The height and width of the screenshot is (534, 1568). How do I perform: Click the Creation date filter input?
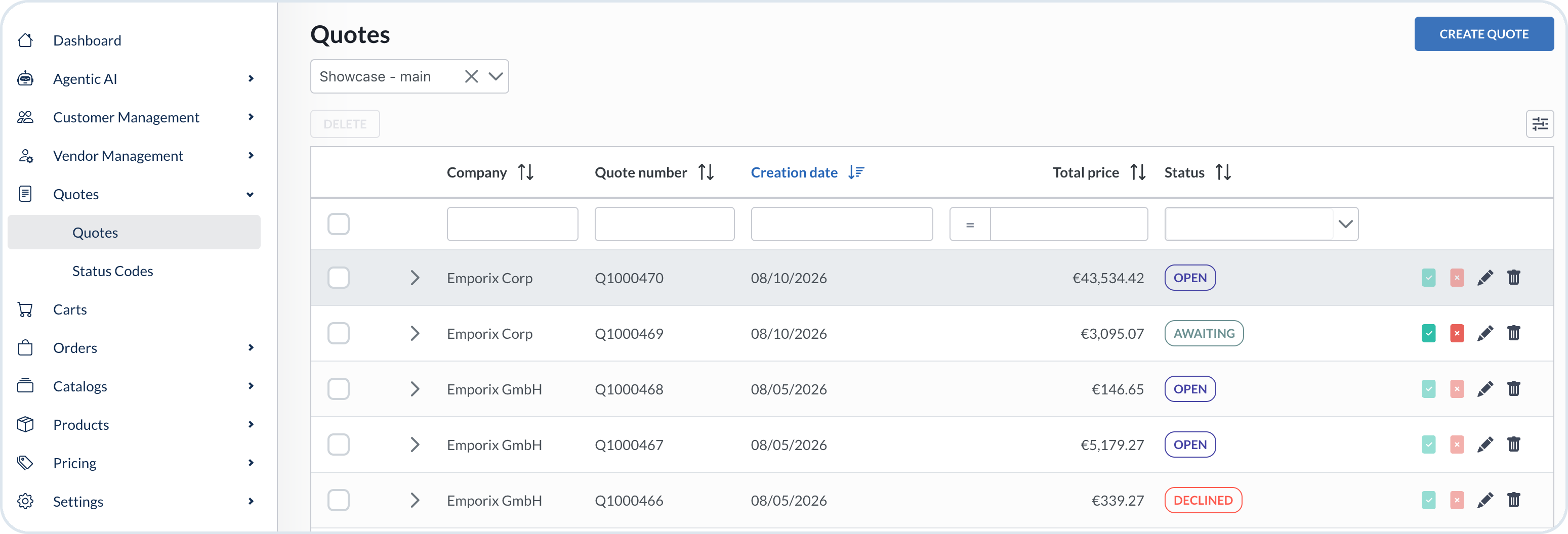point(842,224)
